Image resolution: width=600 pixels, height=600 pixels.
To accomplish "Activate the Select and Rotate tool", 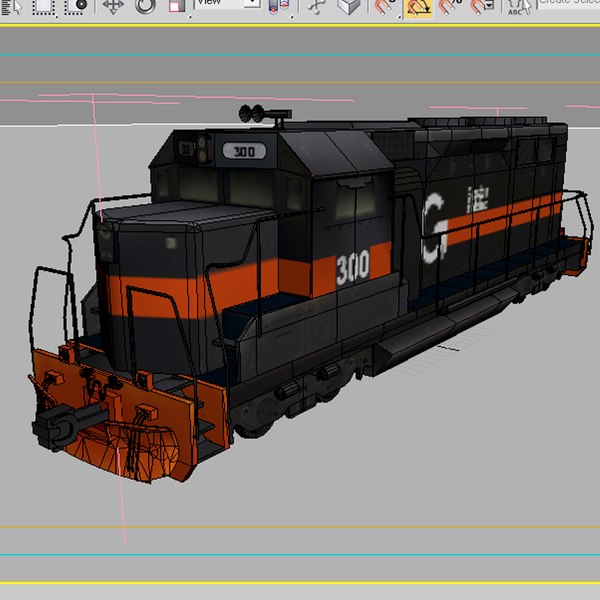I will (145, 6).
